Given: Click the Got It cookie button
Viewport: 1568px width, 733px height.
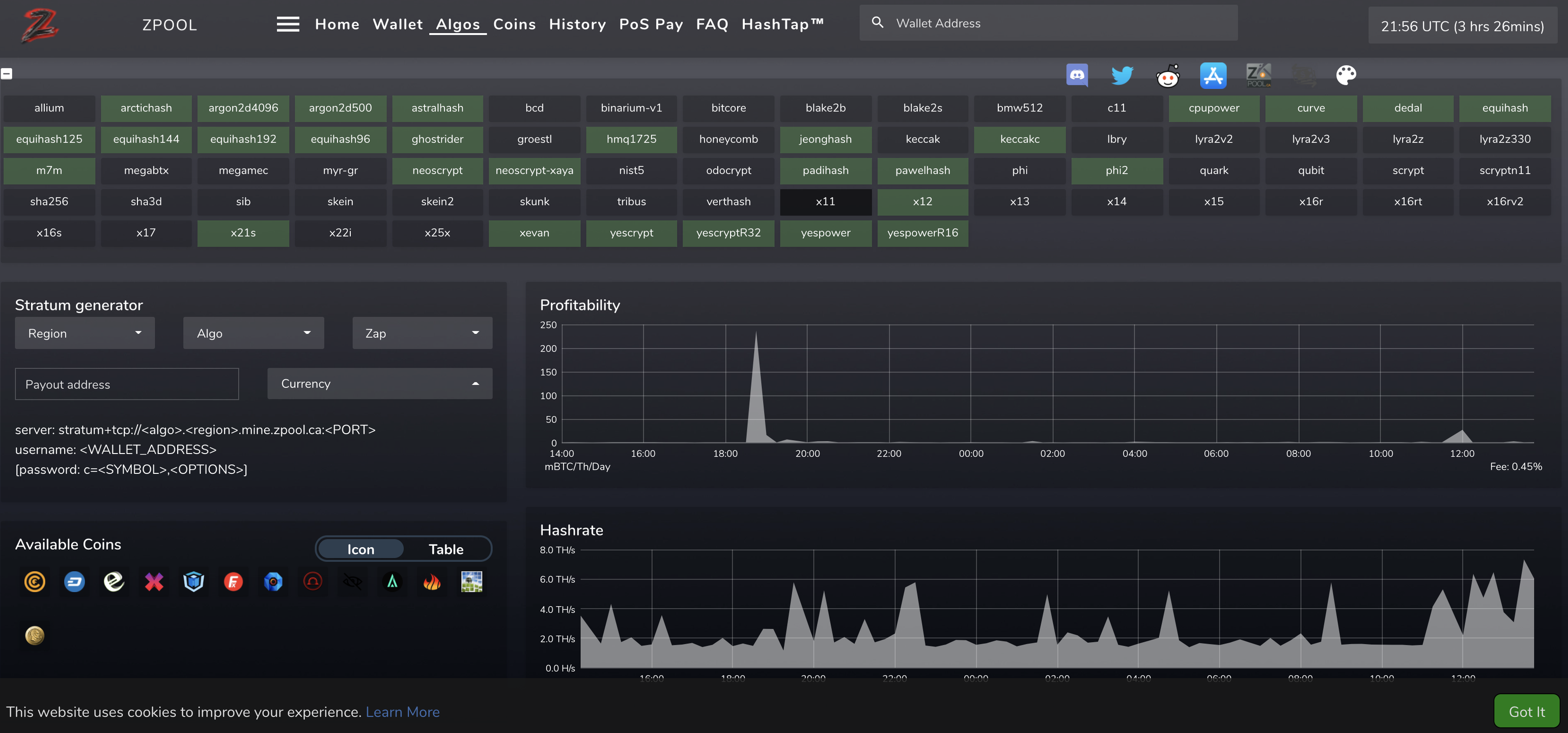Looking at the screenshot, I should coord(1526,712).
